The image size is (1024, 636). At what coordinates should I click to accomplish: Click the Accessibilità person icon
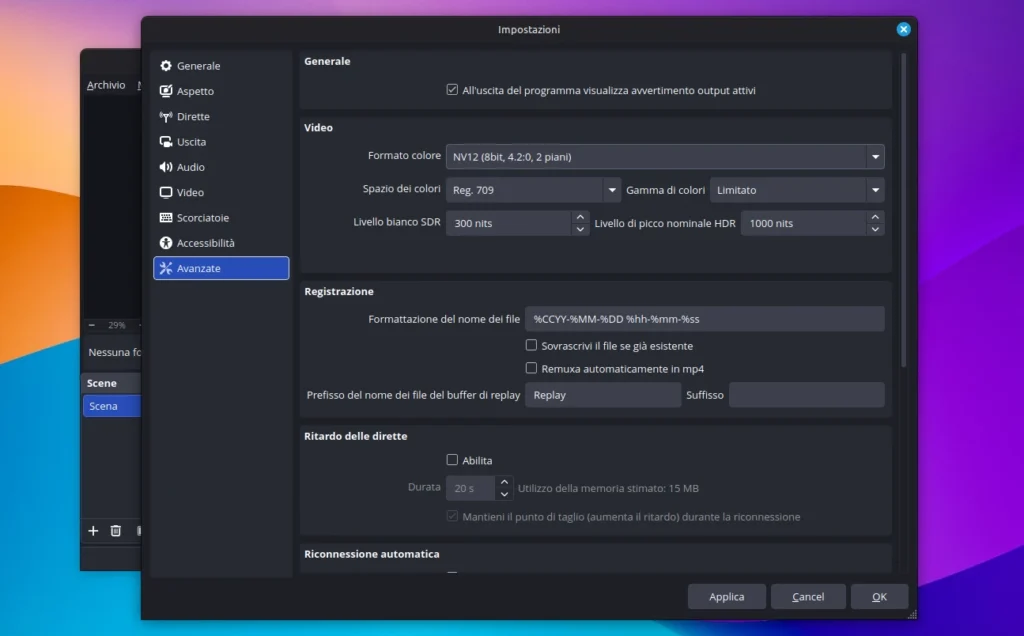pyautogui.click(x=166, y=243)
